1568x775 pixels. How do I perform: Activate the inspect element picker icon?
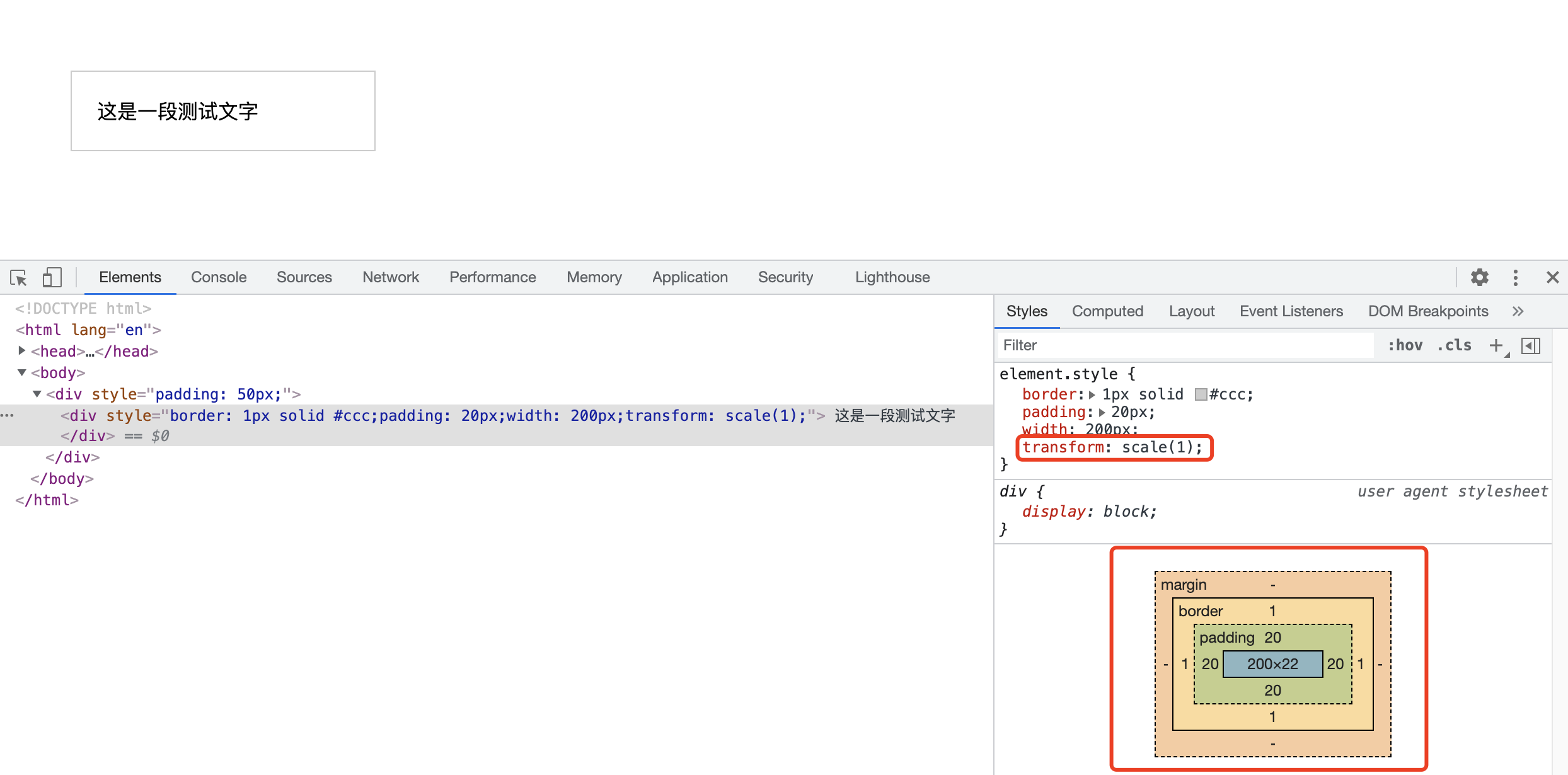pos(18,277)
